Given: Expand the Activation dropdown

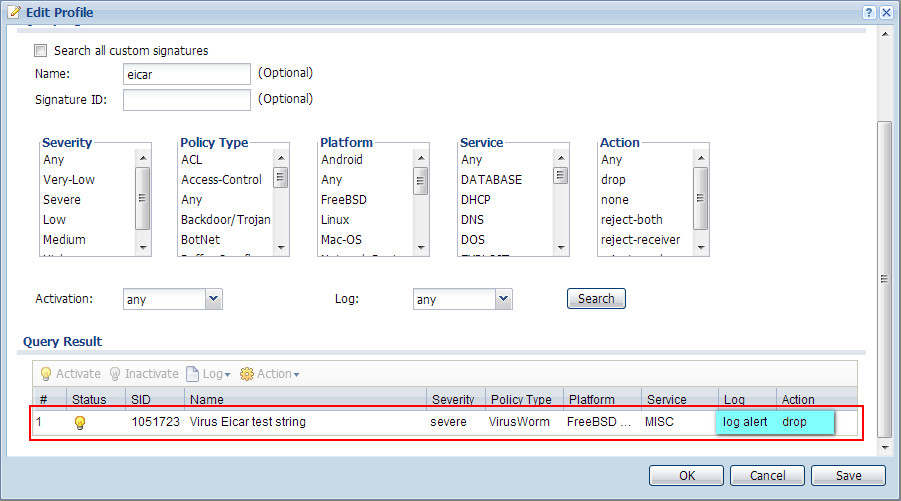Looking at the screenshot, I should (213, 299).
